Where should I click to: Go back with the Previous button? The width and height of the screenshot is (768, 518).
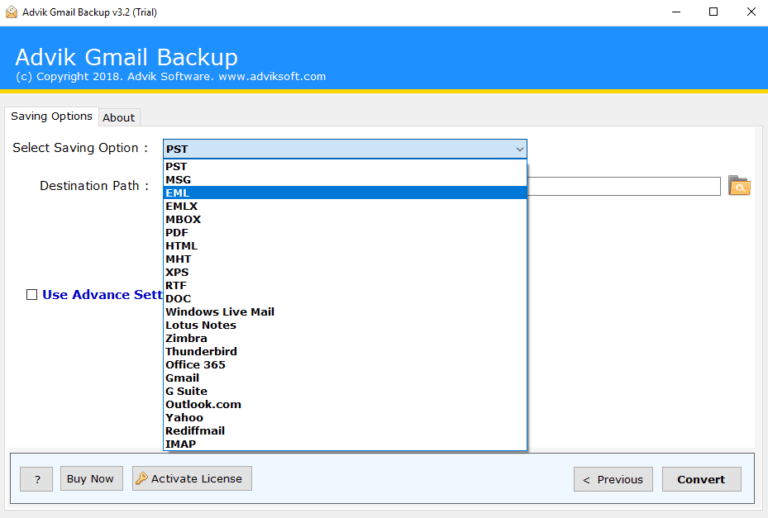coord(613,479)
